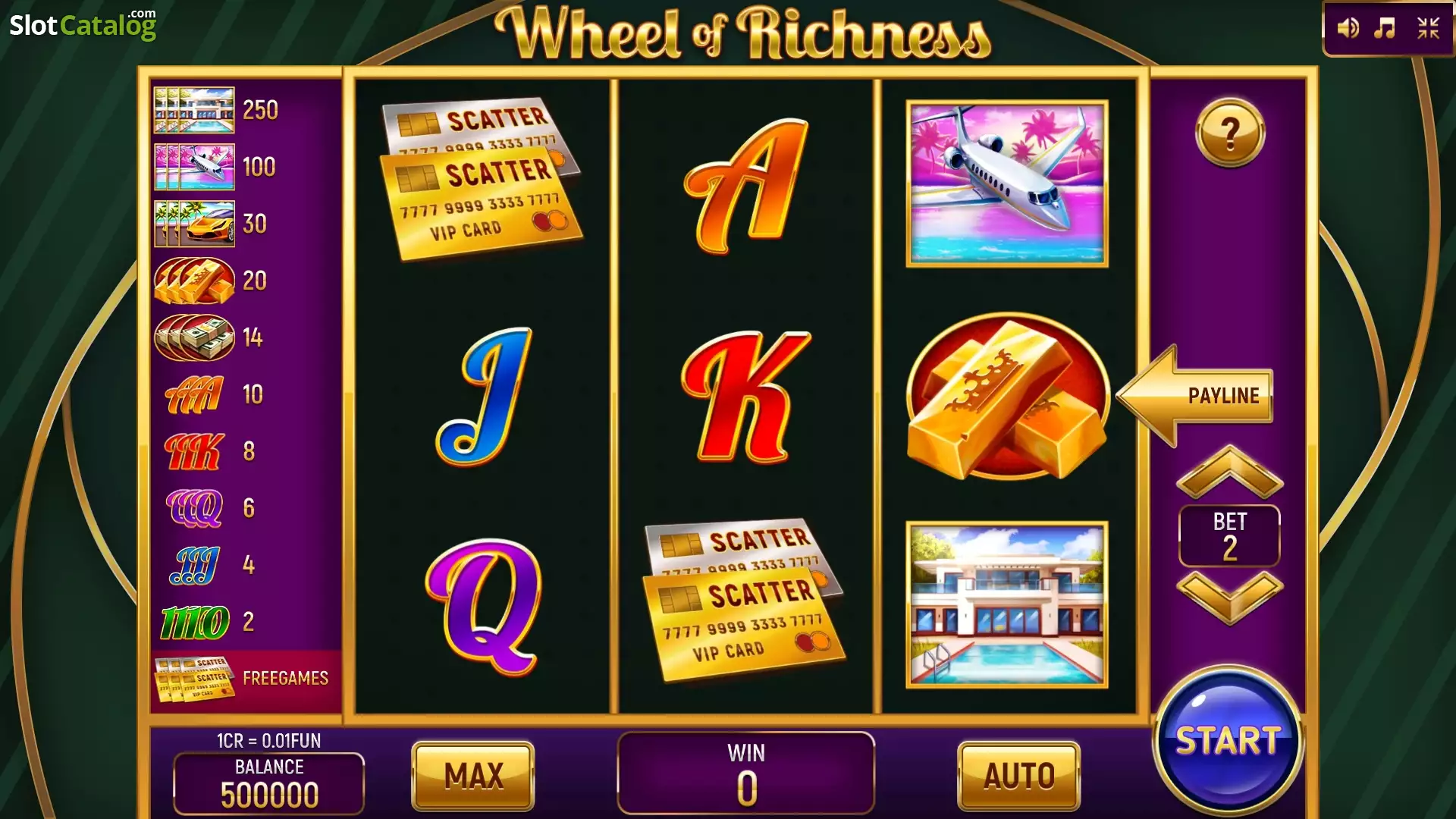The height and width of the screenshot is (819, 1456).
Task: Increase bet with the up chevron
Action: click(1230, 472)
